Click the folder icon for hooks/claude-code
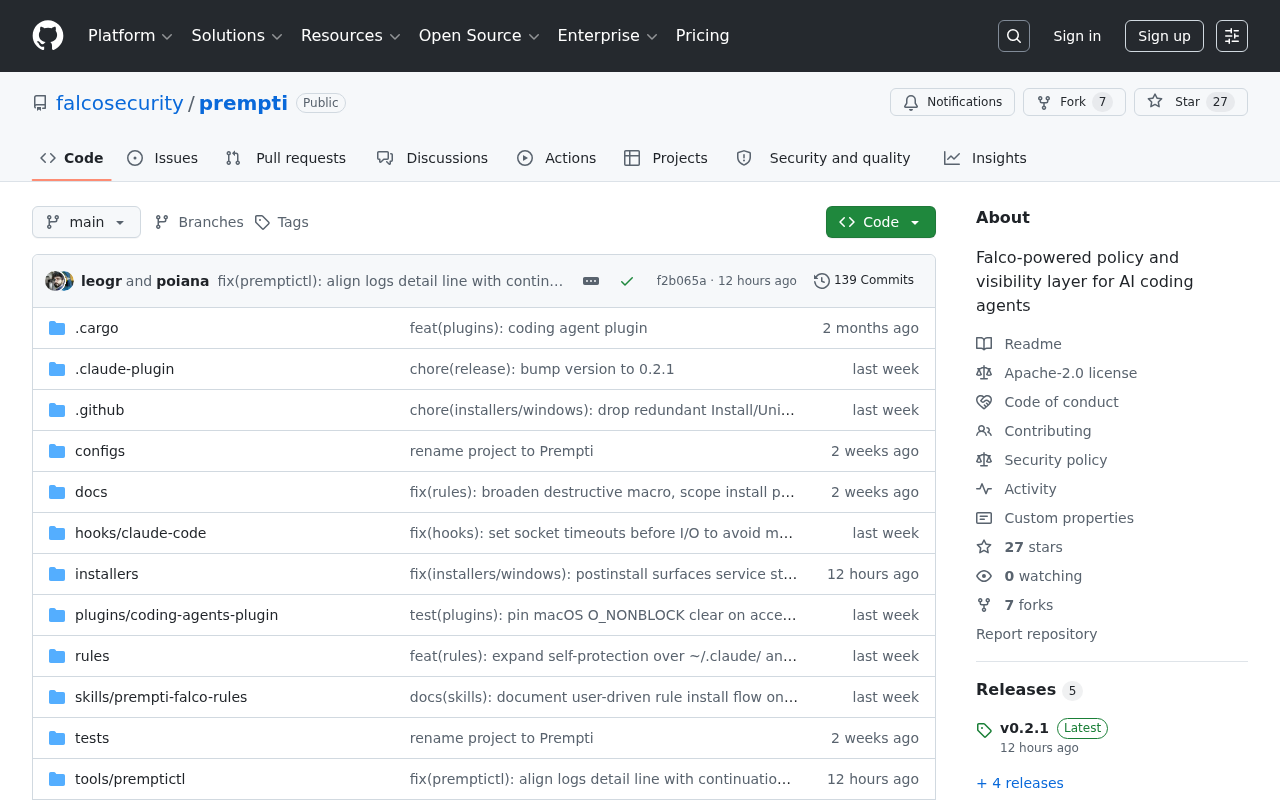Image resolution: width=1280 pixels, height=800 pixels. tap(57, 533)
